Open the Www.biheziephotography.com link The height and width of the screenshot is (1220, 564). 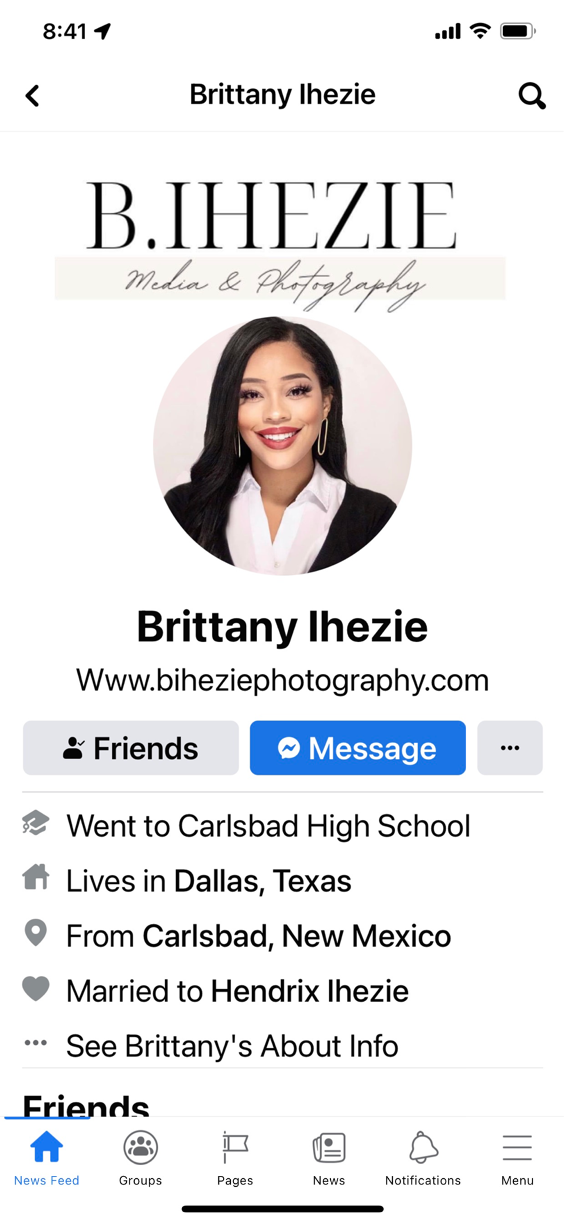[282, 680]
